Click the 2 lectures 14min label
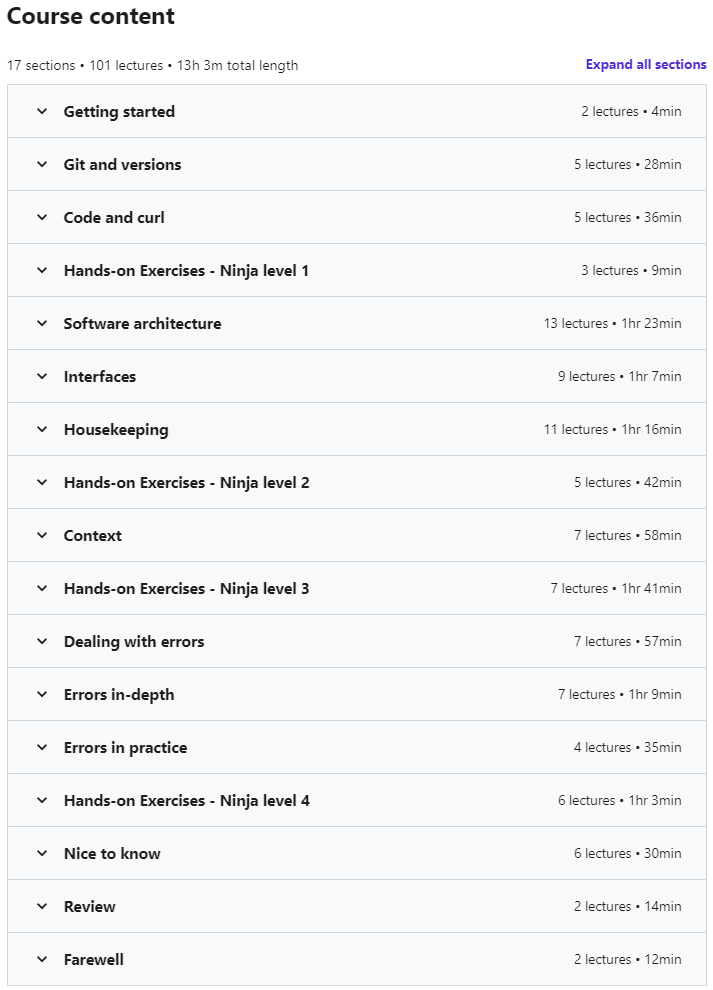This screenshot has width=713, height=990. 628,907
